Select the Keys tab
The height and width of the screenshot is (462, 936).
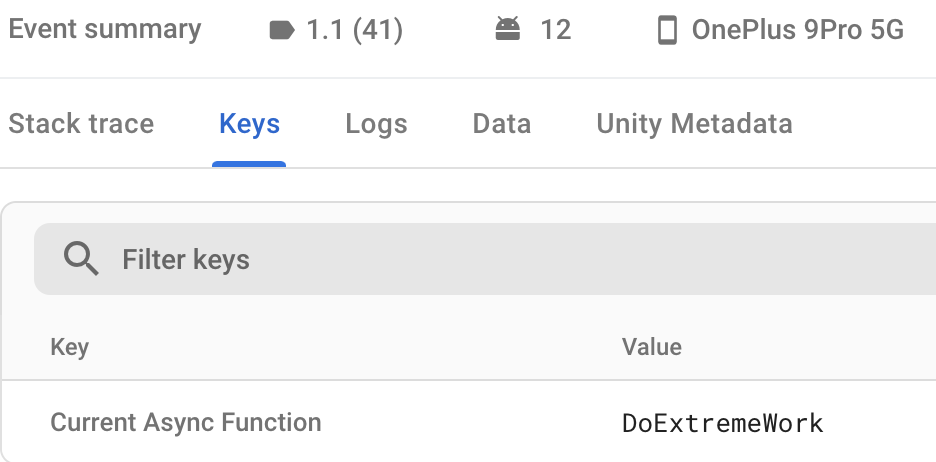point(249,124)
